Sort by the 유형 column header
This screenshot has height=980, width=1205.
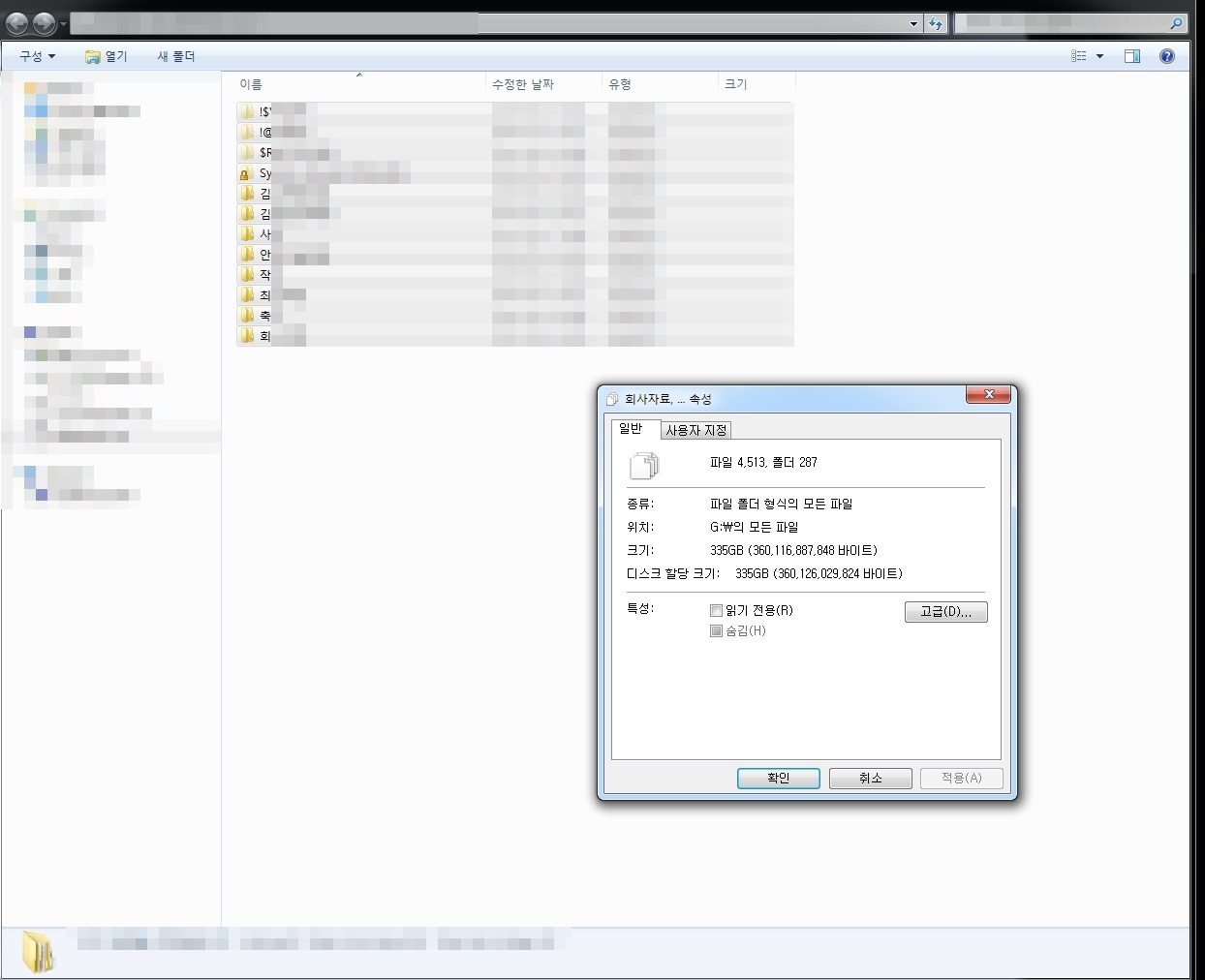coord(660,84)
